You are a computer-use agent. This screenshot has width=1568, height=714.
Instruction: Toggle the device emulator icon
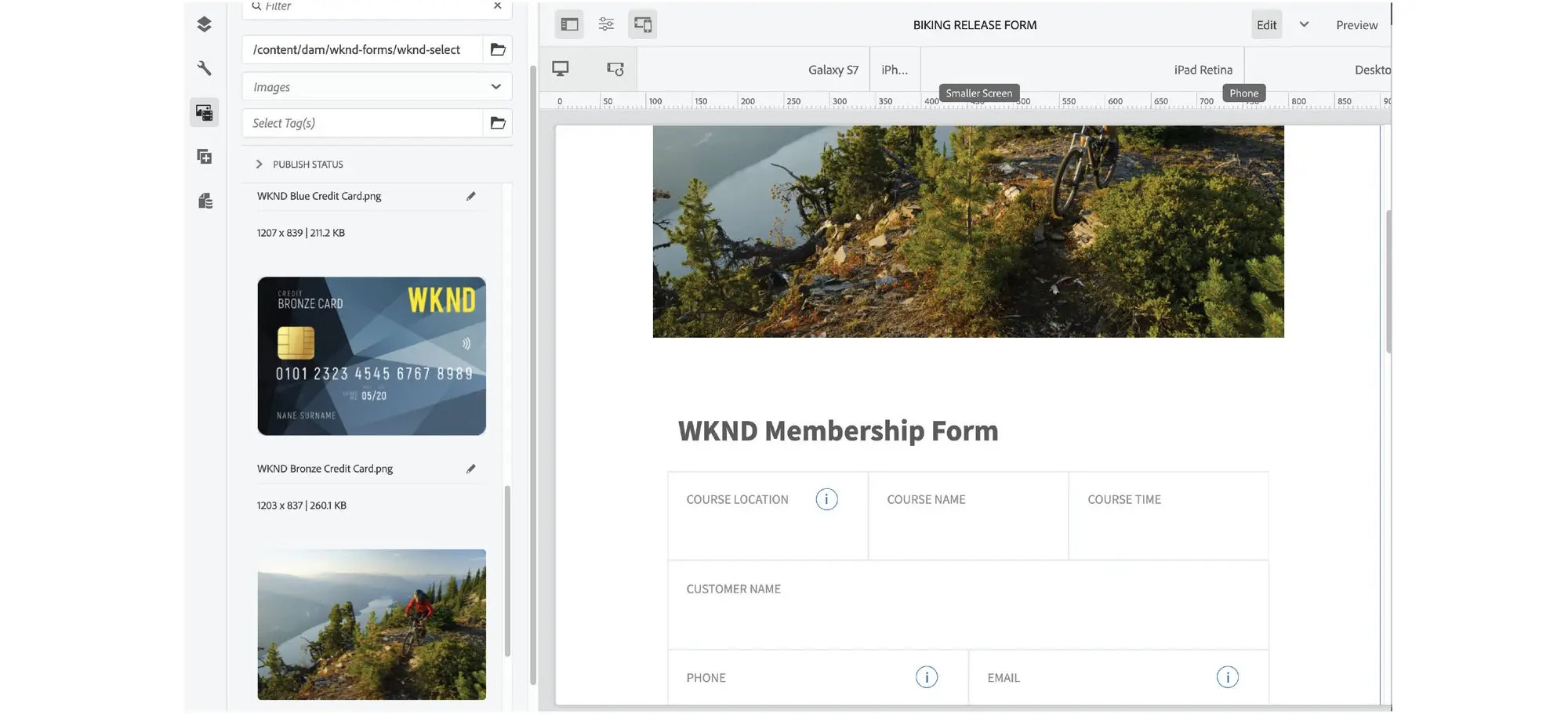643,24
